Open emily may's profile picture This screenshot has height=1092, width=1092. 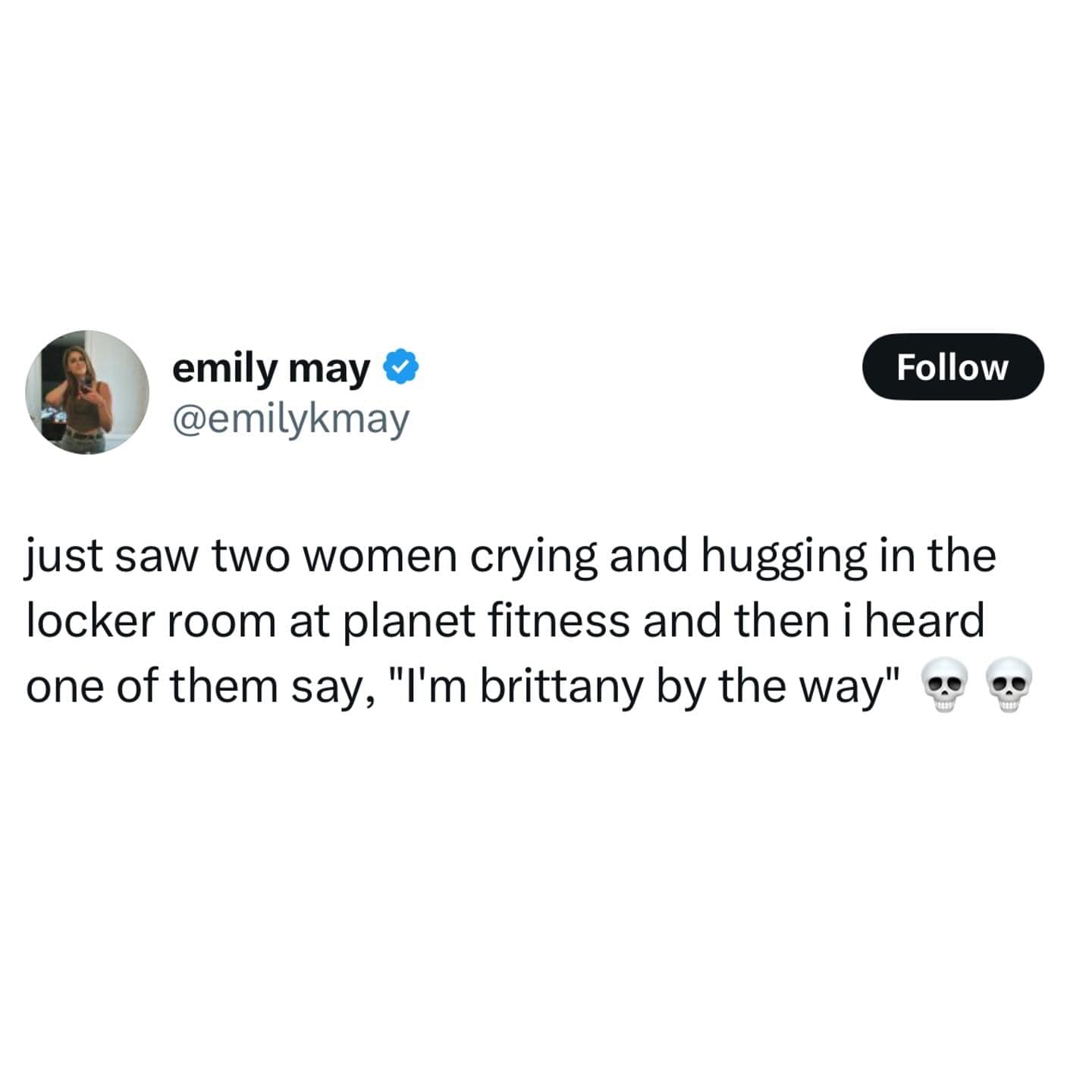click(87, 392)
